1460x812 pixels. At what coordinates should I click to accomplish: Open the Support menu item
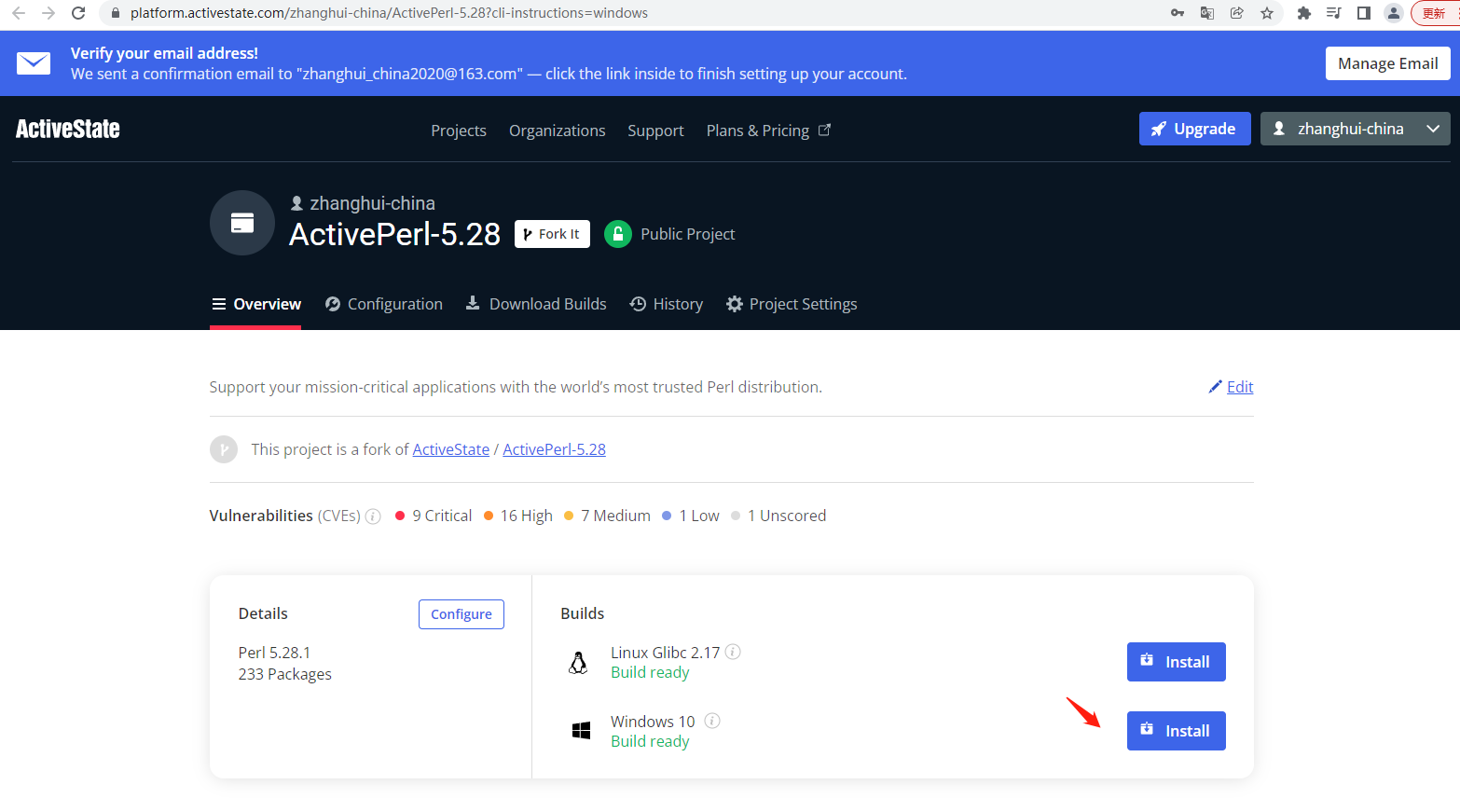tap(655, 131)
